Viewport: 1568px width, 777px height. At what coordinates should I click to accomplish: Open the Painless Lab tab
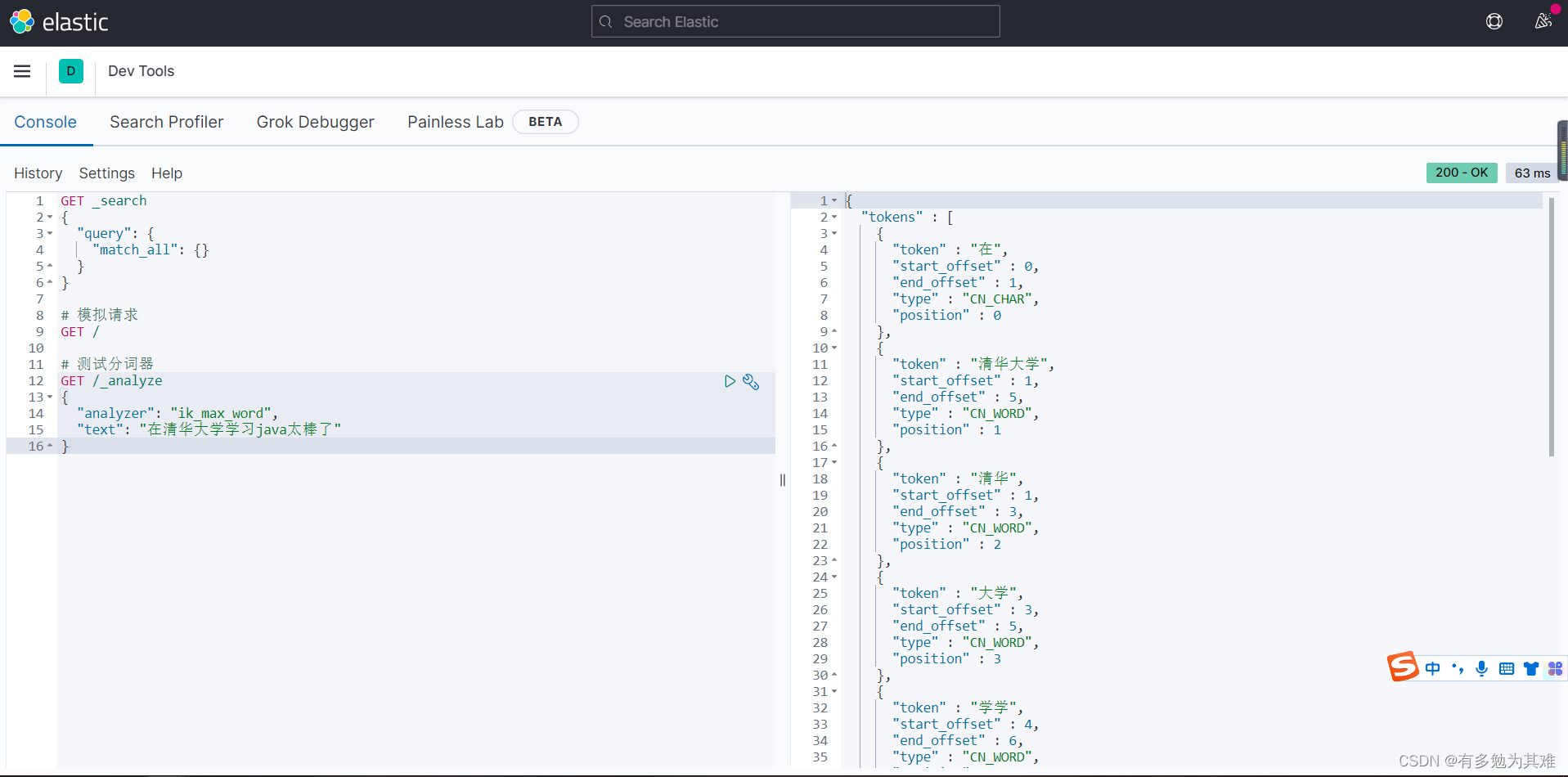[x=456, y=122]
